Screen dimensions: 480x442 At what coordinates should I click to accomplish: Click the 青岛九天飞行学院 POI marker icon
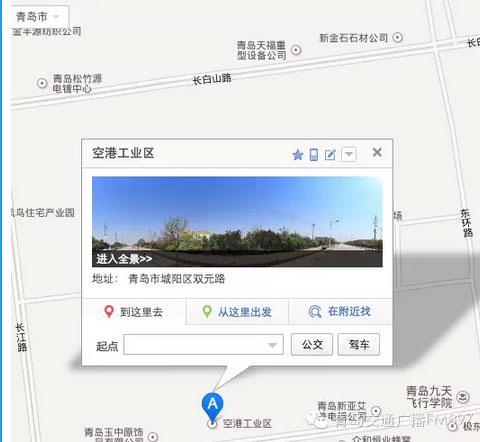click(x=463, y=397)
